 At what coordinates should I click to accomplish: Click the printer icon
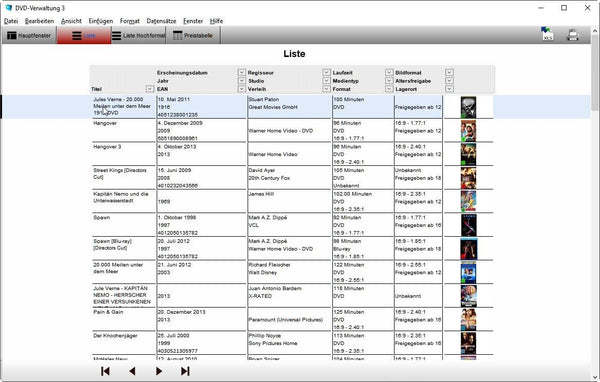(572, 35)
